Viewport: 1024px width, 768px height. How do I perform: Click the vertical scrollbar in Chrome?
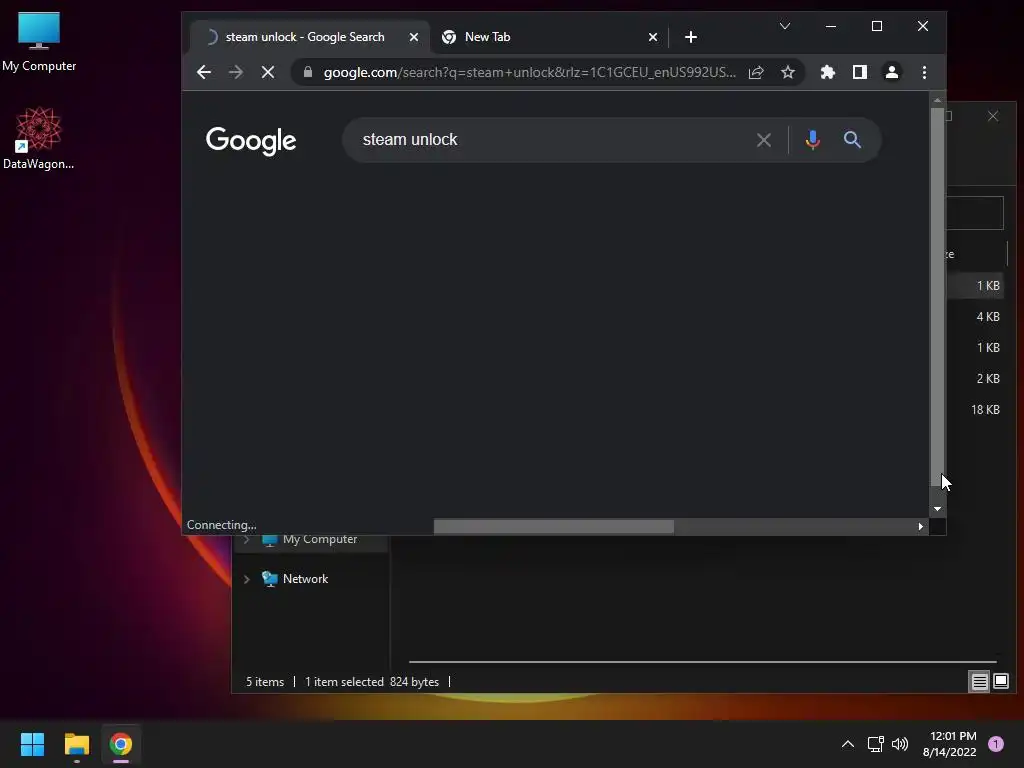point(937,296)
